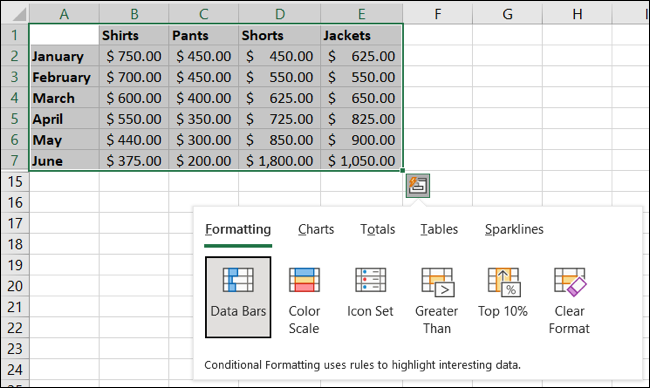Choose the Icon Set option

[370, 291]
